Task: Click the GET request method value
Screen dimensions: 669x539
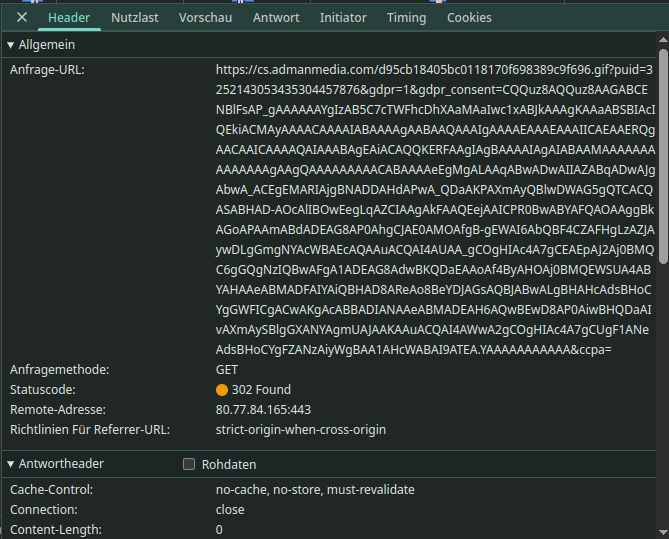Action: coord(227,370)
